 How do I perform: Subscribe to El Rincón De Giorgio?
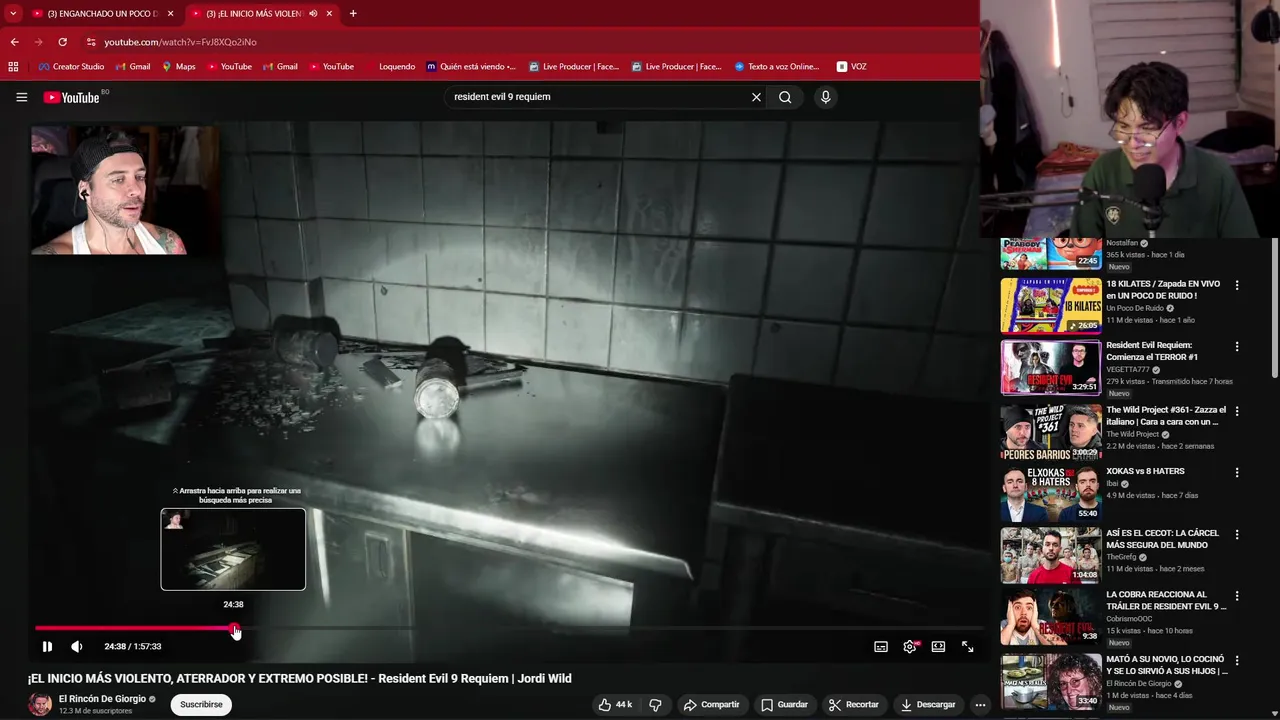click(201, 704)
